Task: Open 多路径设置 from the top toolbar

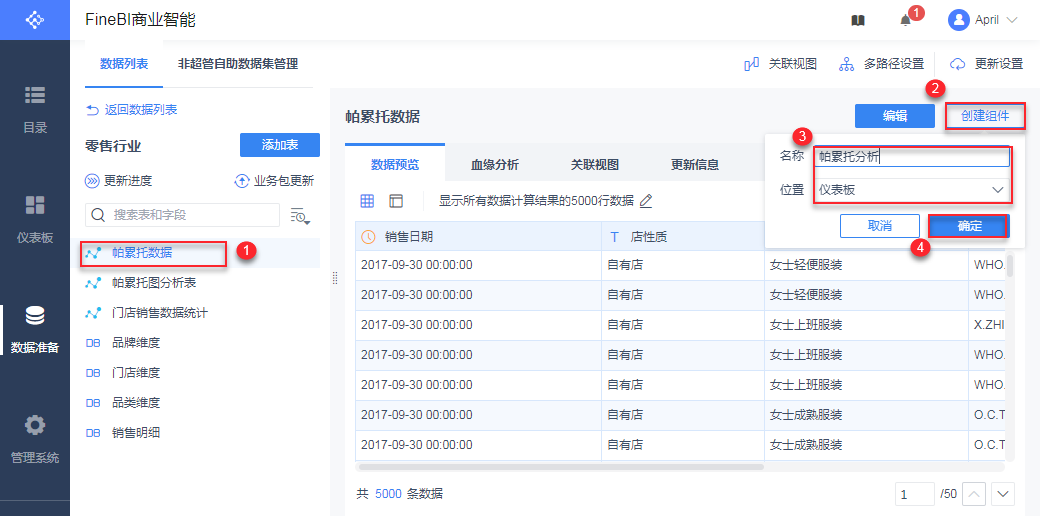Action: (881, 64)
